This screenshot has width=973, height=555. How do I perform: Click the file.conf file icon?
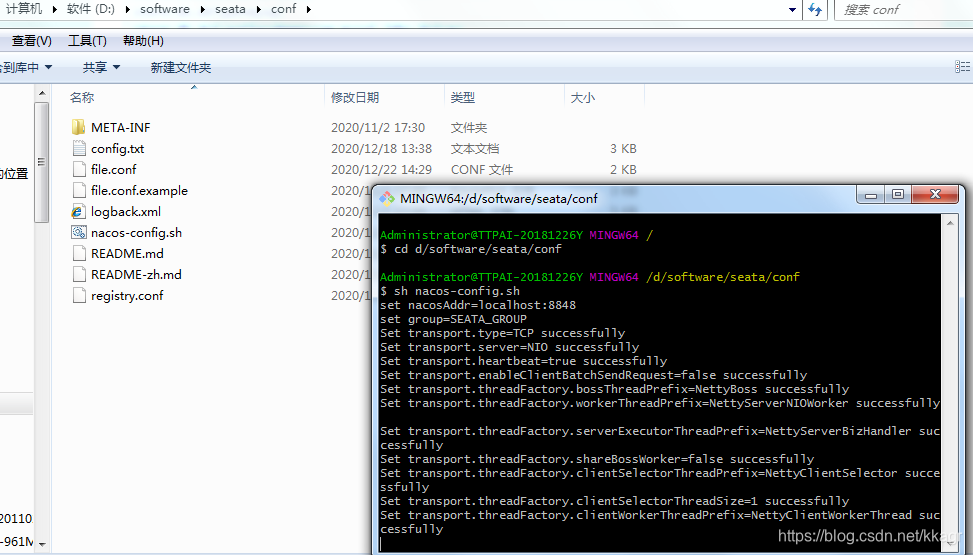(x=79, y=169)
